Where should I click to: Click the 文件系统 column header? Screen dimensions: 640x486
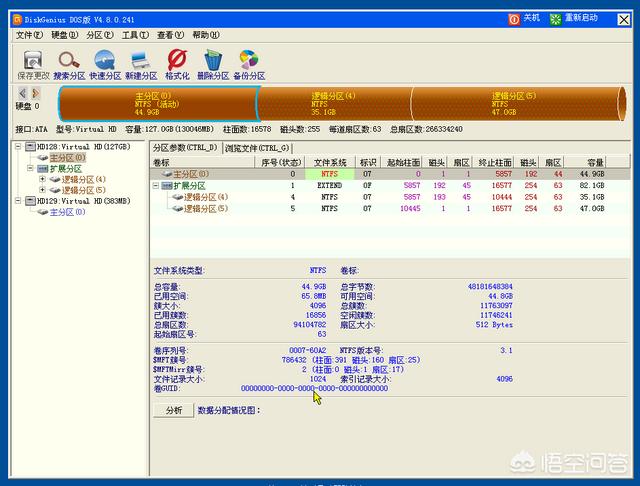330,162
